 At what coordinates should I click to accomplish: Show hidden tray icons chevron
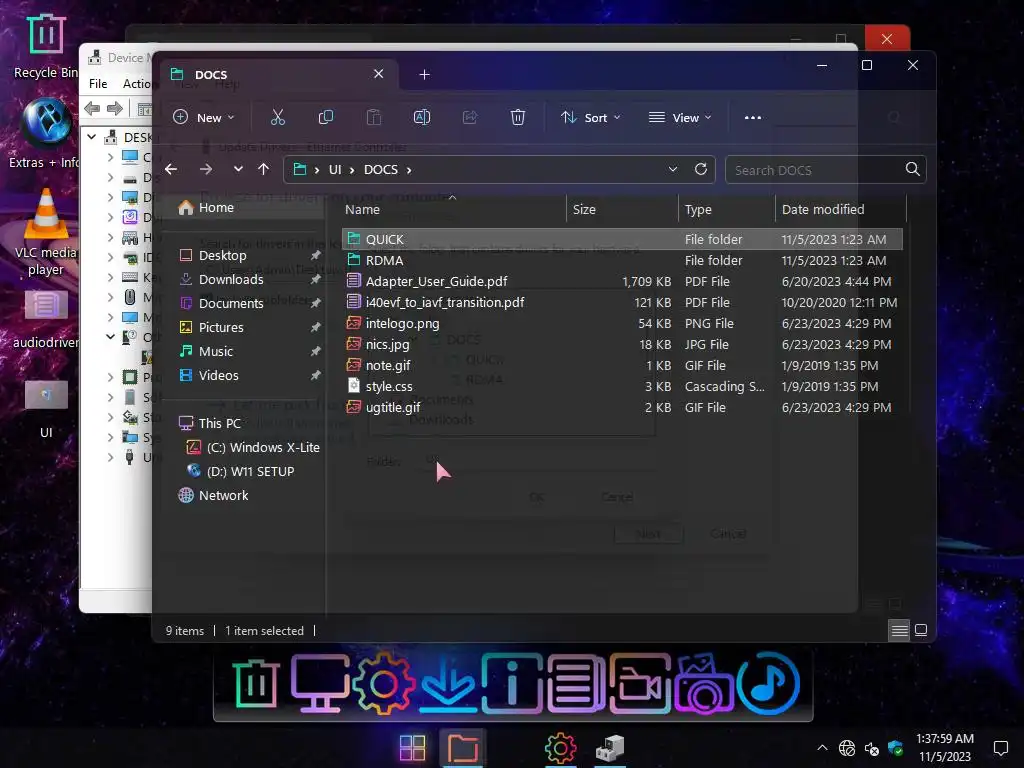coord(822,748)
